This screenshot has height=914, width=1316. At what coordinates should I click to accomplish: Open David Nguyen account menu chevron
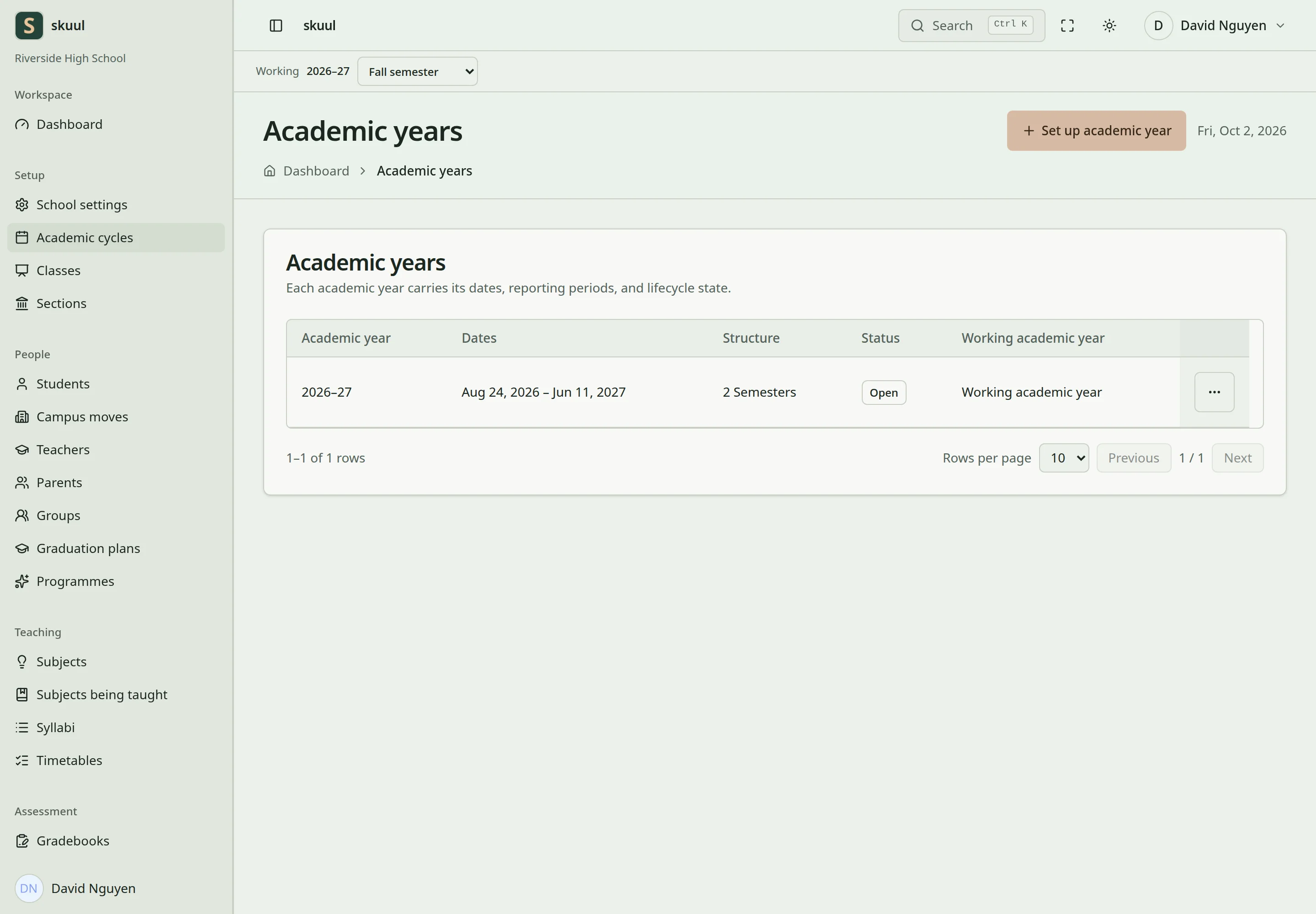pos(1280,26)
